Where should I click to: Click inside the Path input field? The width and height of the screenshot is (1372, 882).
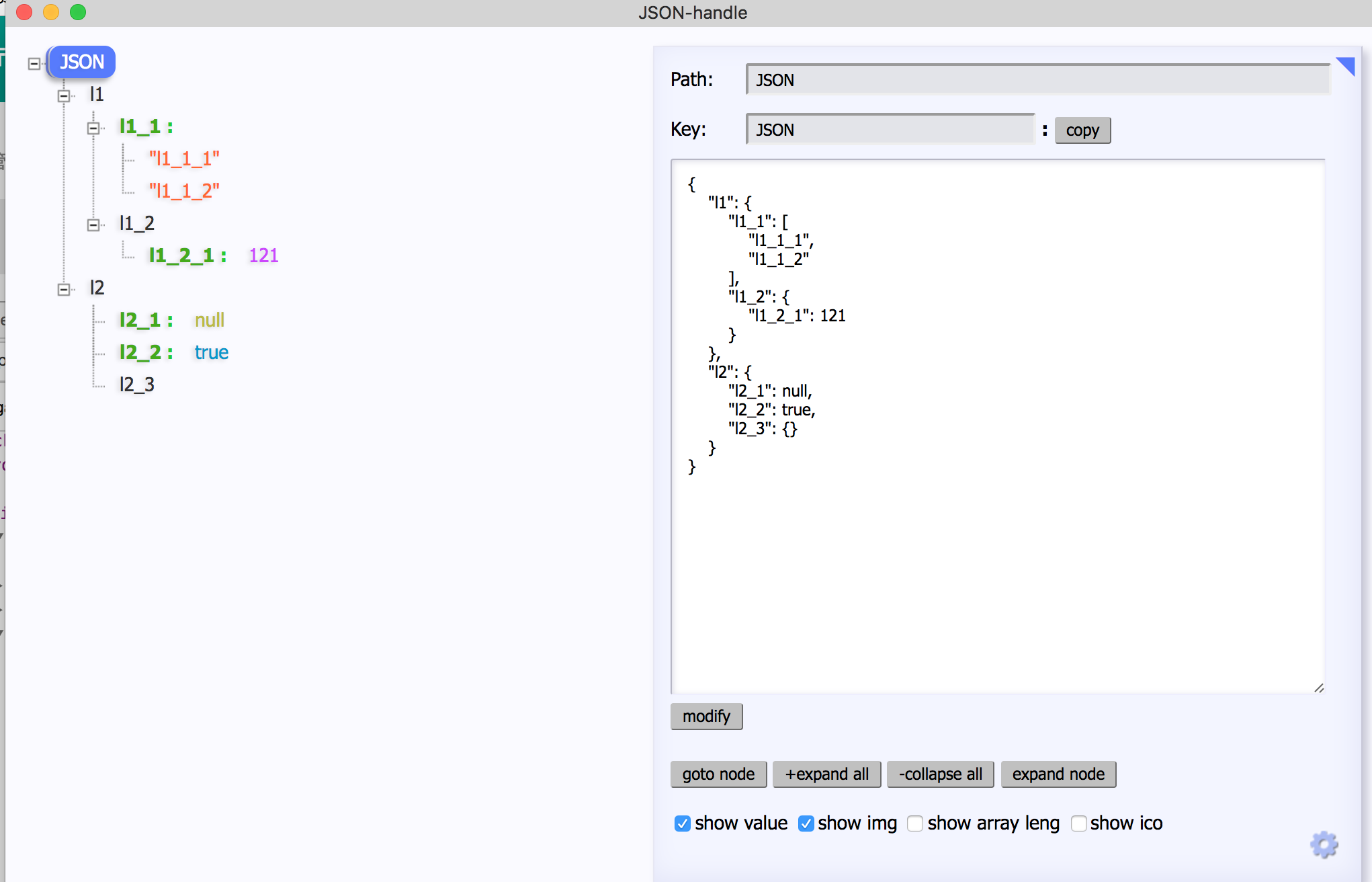coord(1037,80)
